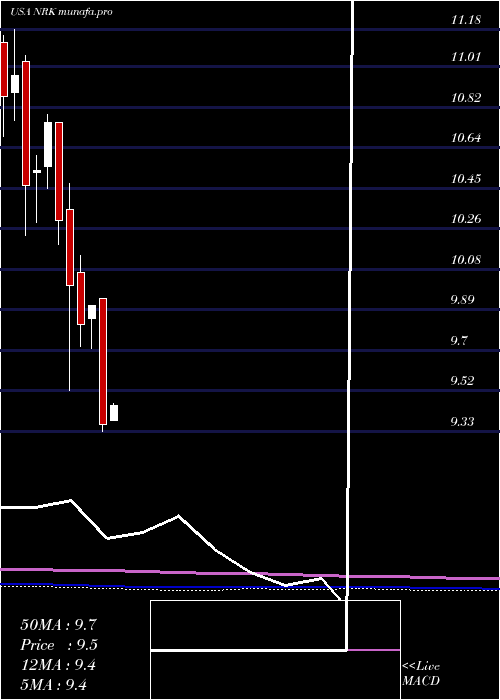Click the 10.08 price axis label
Image resolution: width=500 pixels, height=700 pixels.
(x=466, y=259)
